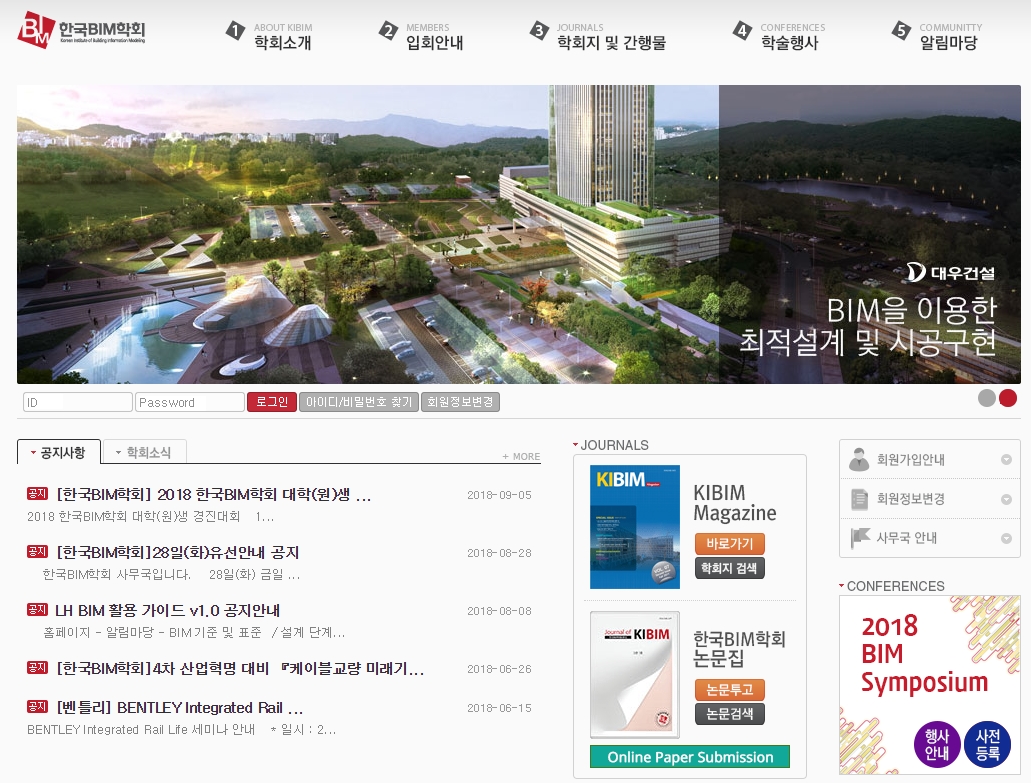Switch to the 학회소식 tab

(x=145, y=452)
